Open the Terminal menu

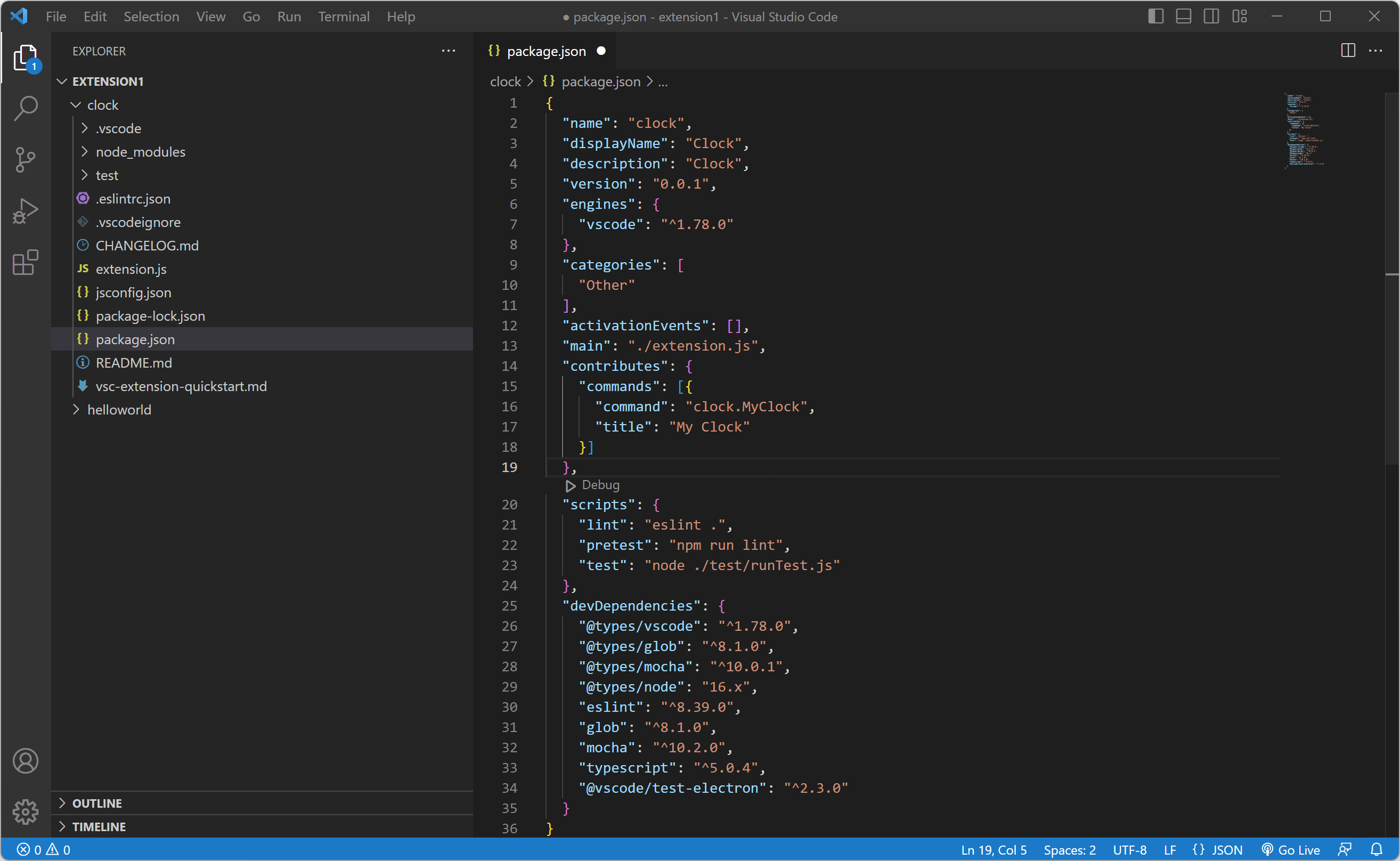point(343,17)
